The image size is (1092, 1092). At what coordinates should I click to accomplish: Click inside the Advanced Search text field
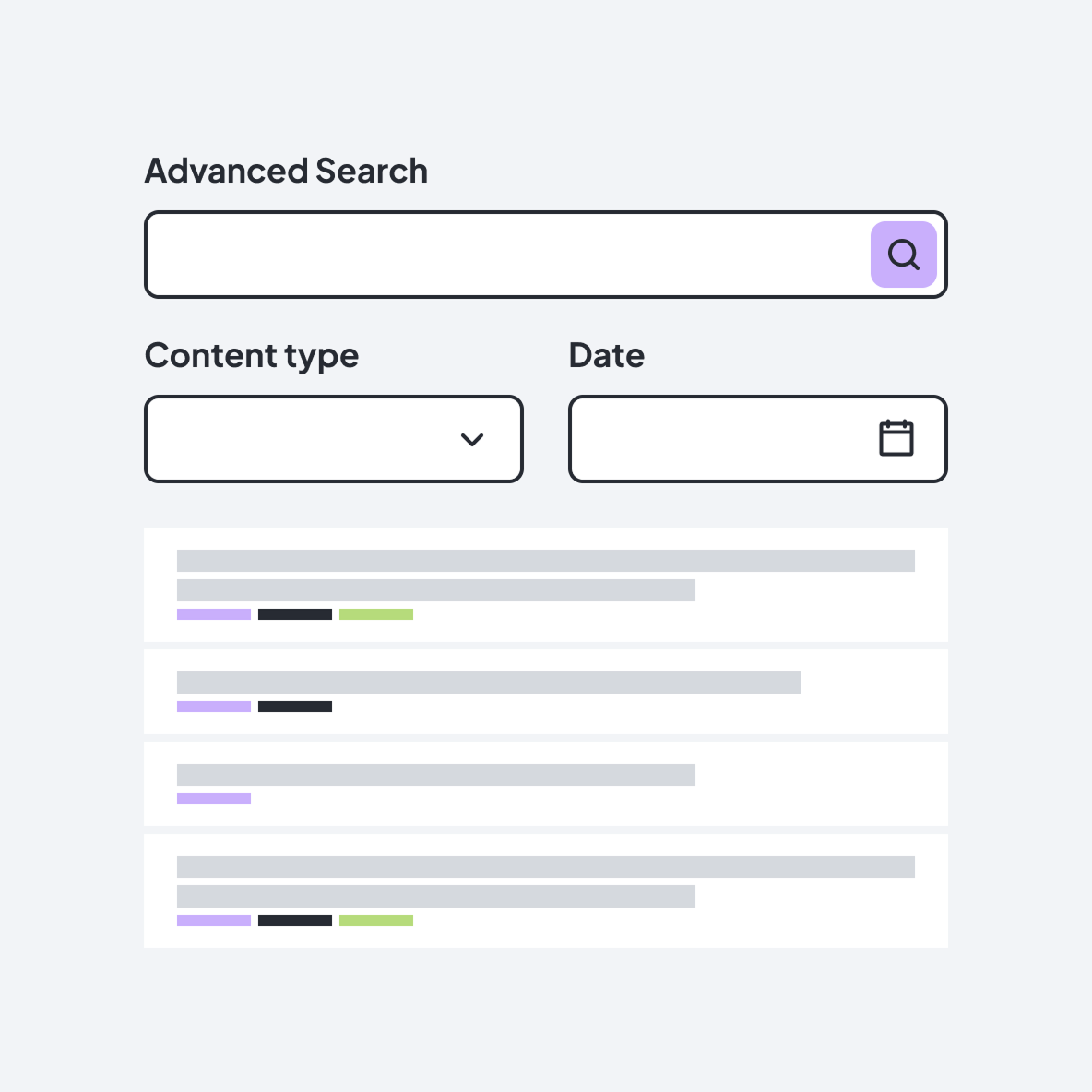point(507,255)
